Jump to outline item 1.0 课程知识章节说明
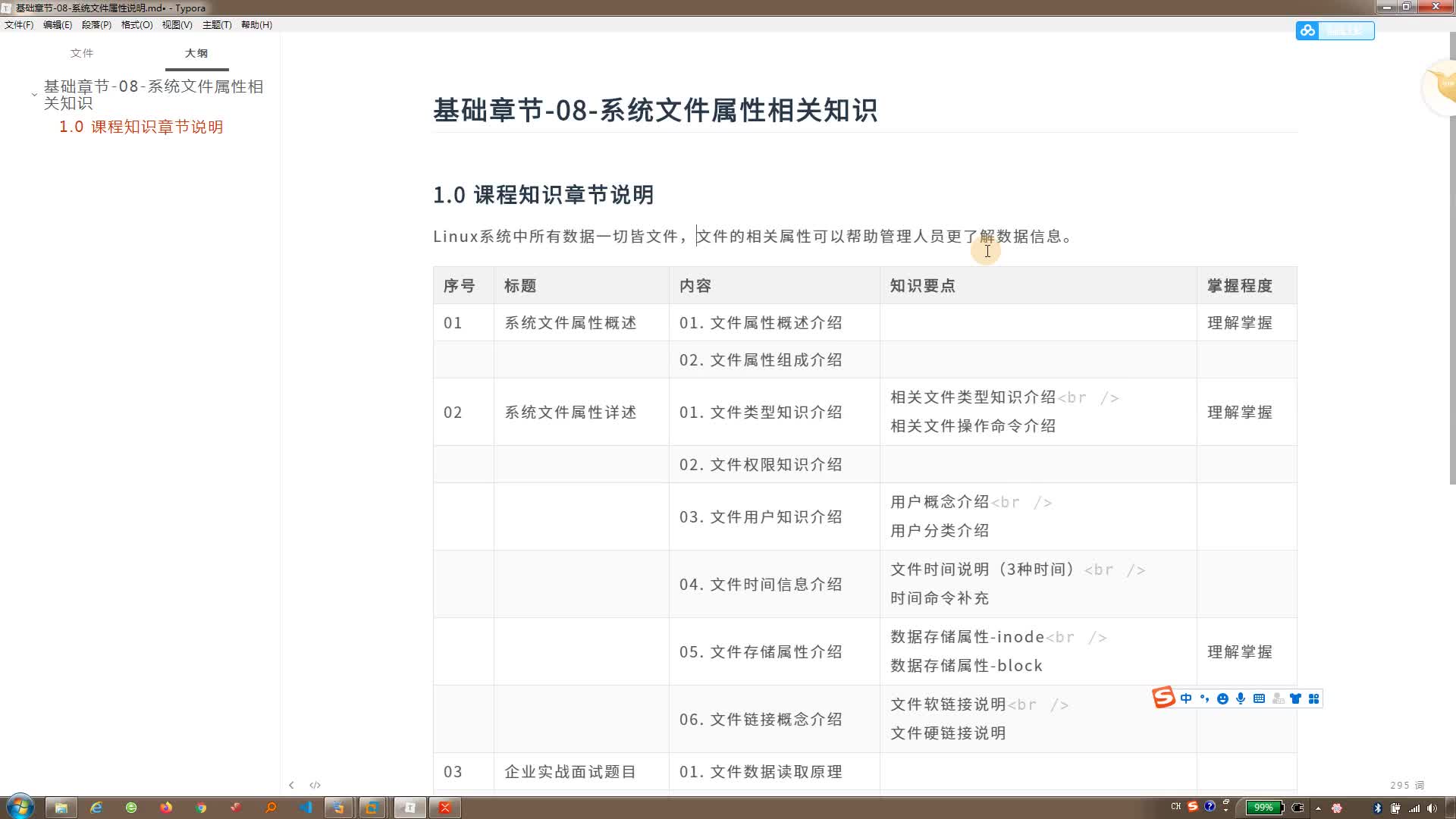Image resolution: width=1456 pixels, height=819 pixels. (141, 127)
